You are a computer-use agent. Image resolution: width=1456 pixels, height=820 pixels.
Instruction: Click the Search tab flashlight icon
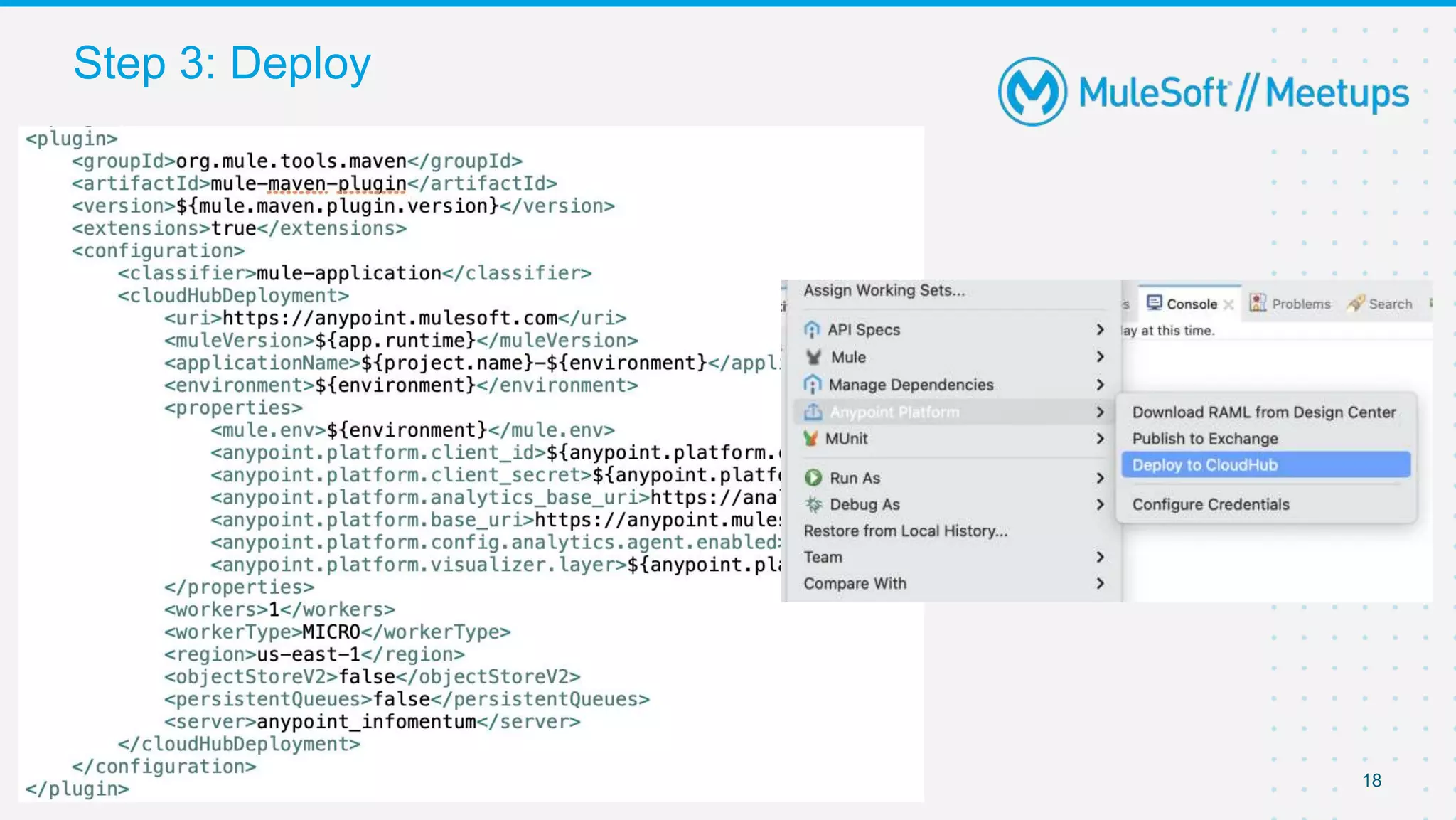1356,304
